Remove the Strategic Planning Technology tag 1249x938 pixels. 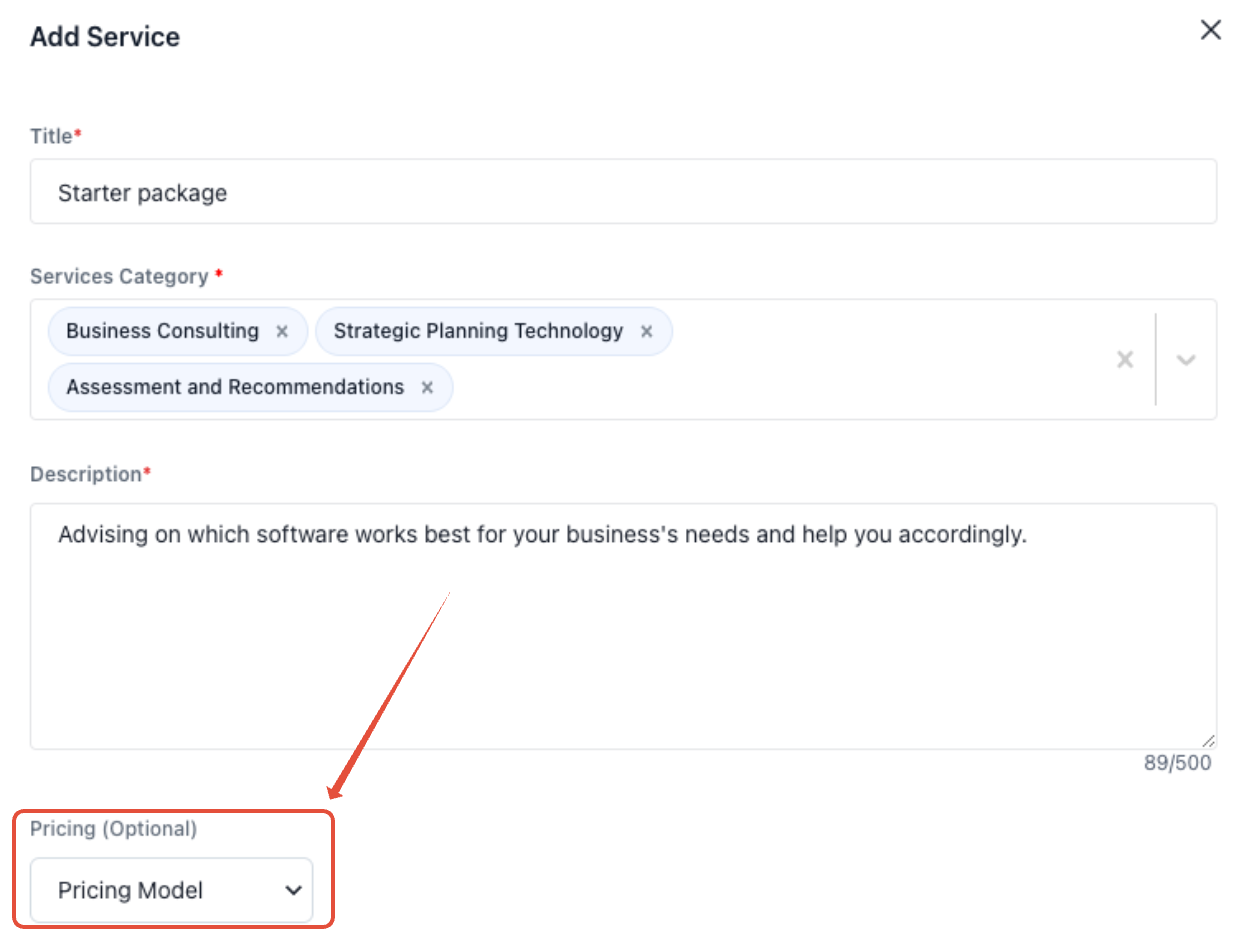point(646,332)
